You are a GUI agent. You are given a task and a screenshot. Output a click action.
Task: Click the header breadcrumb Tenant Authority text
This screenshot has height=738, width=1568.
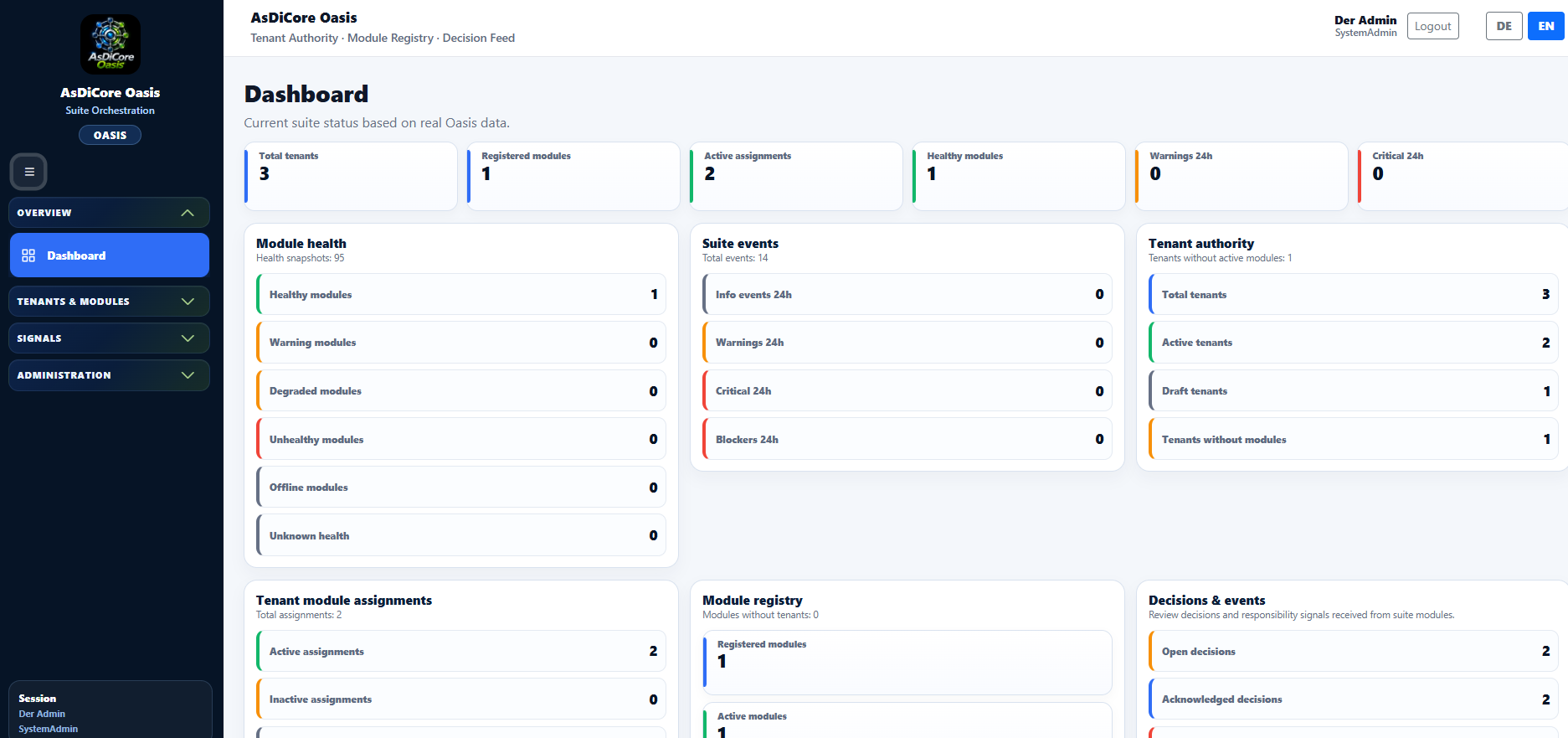[295, 38]
